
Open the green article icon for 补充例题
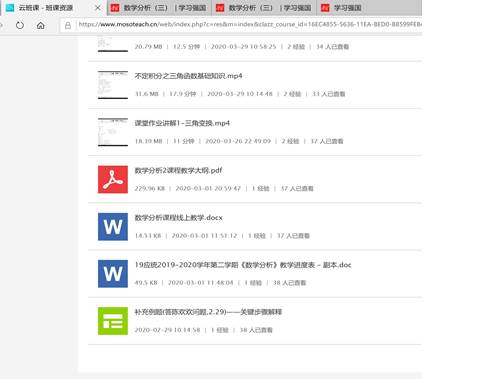(113, 321)
